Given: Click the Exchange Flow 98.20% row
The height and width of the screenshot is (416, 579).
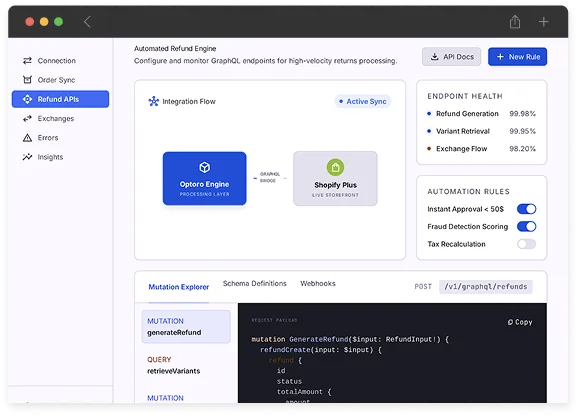Looking at the screenshot, I should pos(482,149).
